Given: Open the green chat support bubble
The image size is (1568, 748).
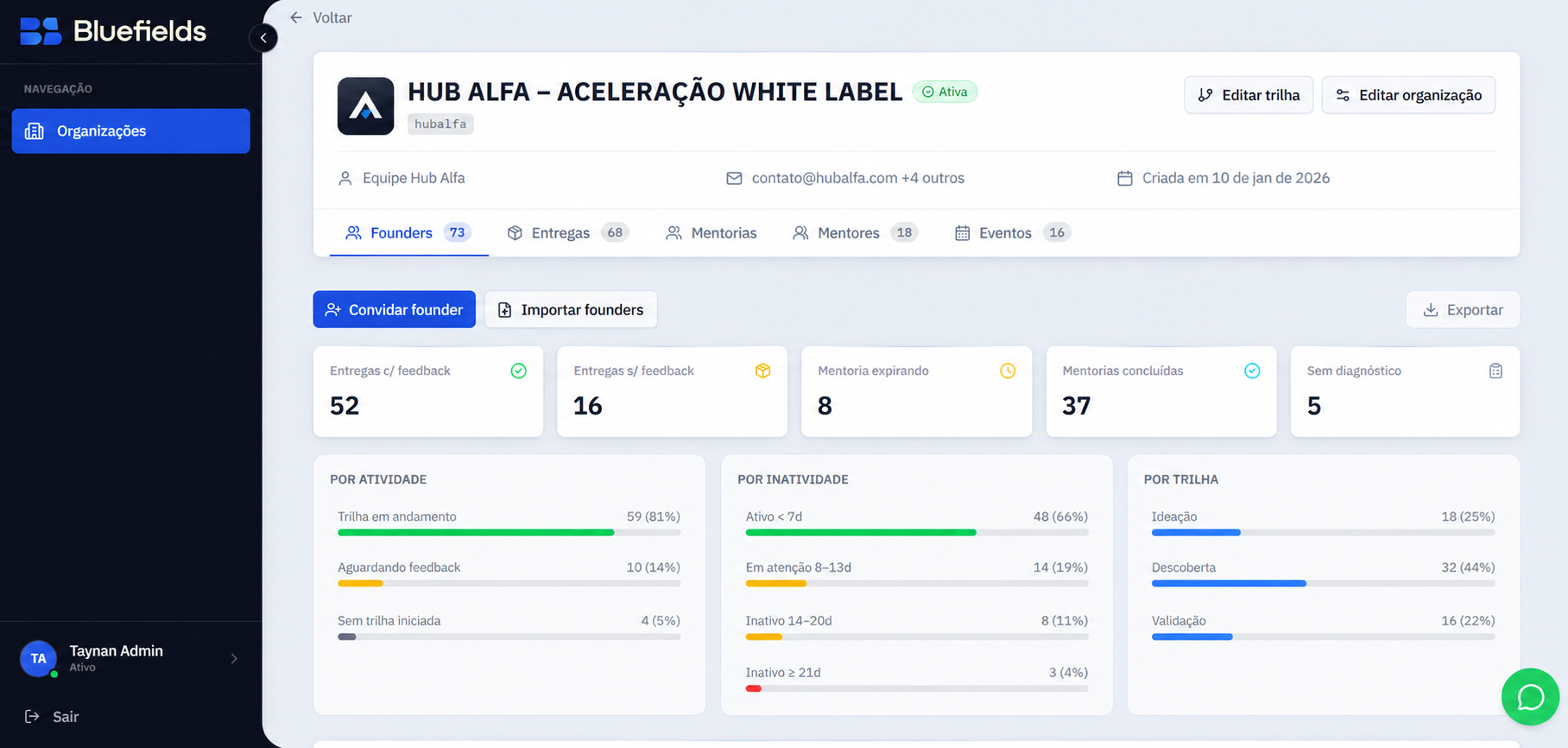Looking at the screenshot, I should 1530,697.
